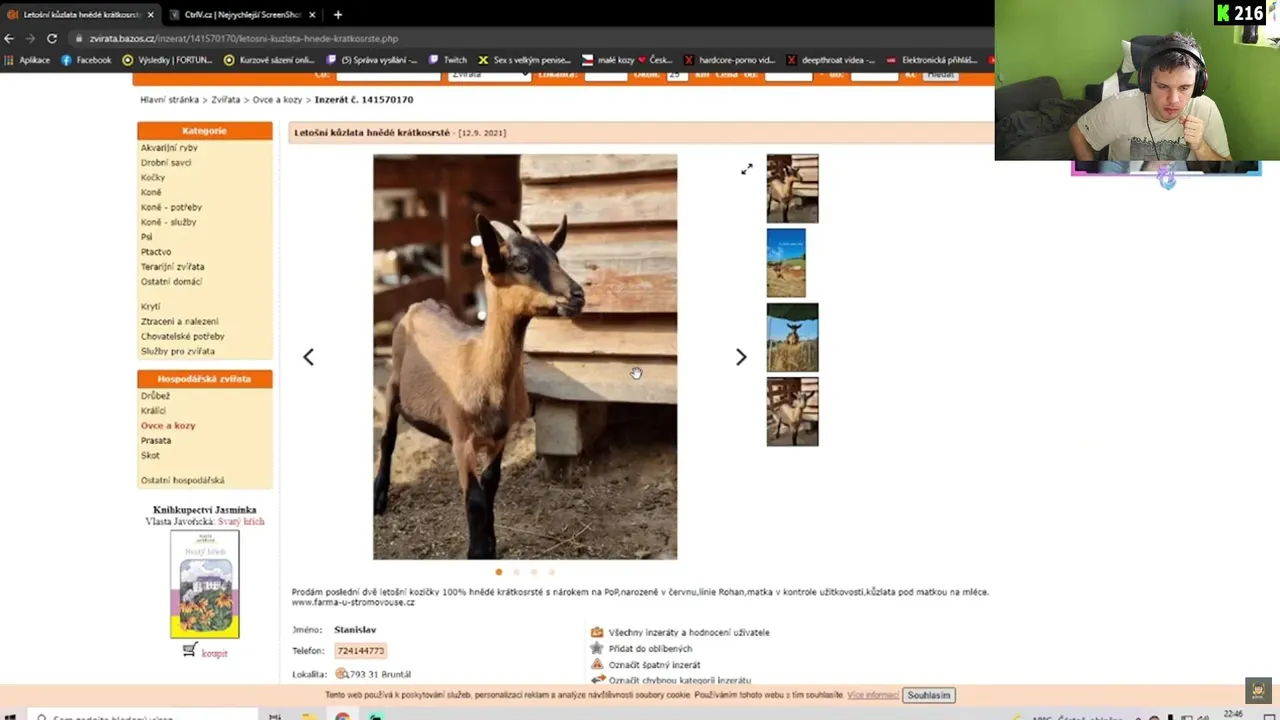This screenshot has height=720, width=1280.
Task: Open the Ovce a kozy breadcrumb link
Action: [x=277, y=100]
